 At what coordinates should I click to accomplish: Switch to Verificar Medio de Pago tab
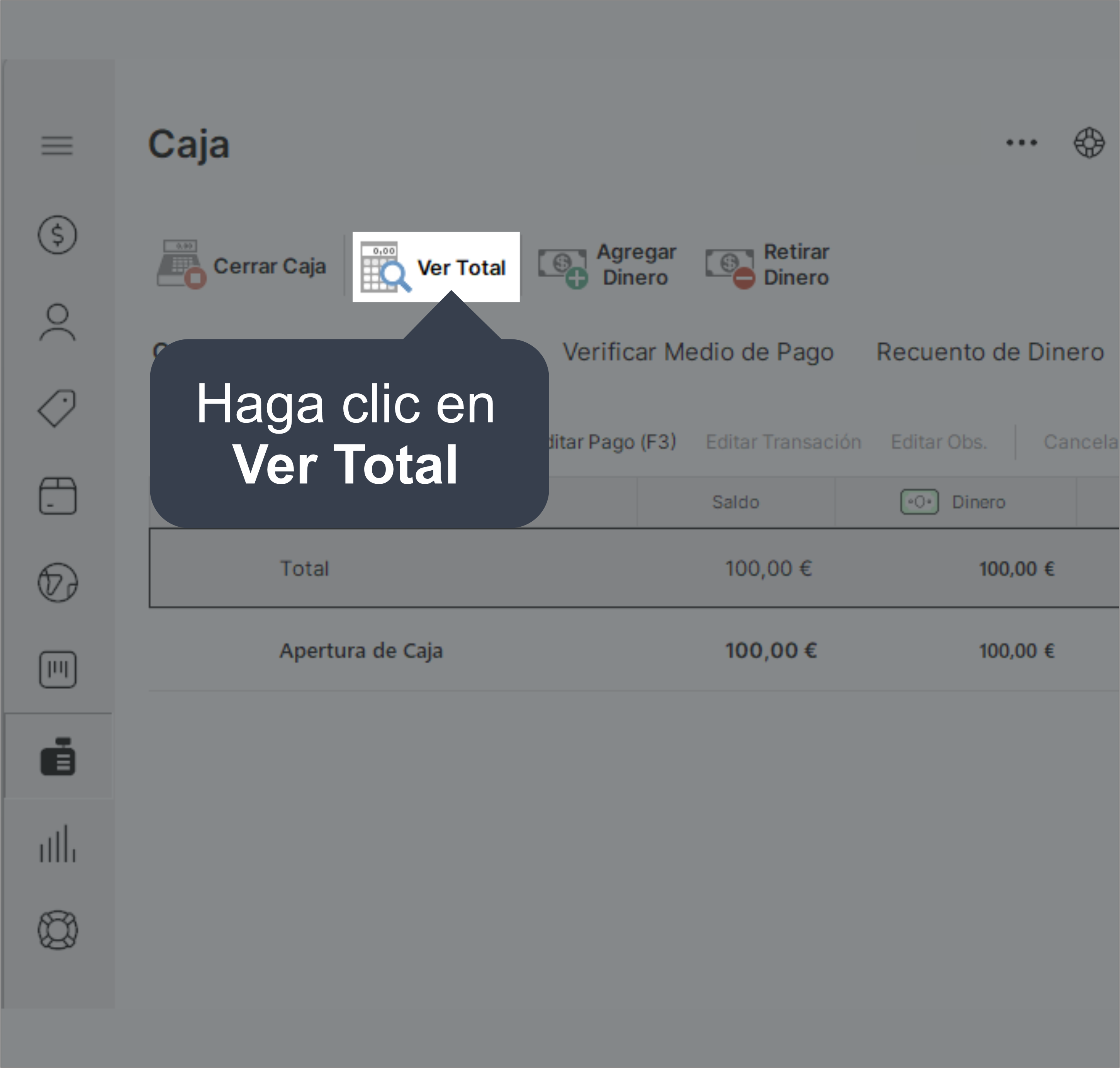698,352
